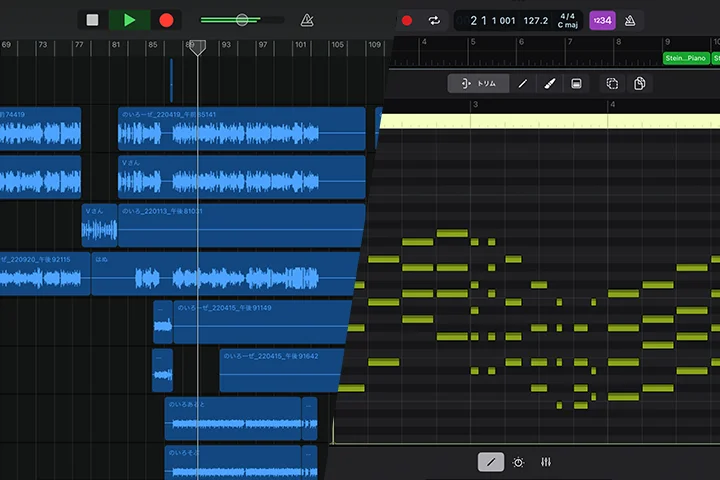Screen dimensions: 720x480
Task: Select audio region ending in 74419
Action: [x=40, y=129]
